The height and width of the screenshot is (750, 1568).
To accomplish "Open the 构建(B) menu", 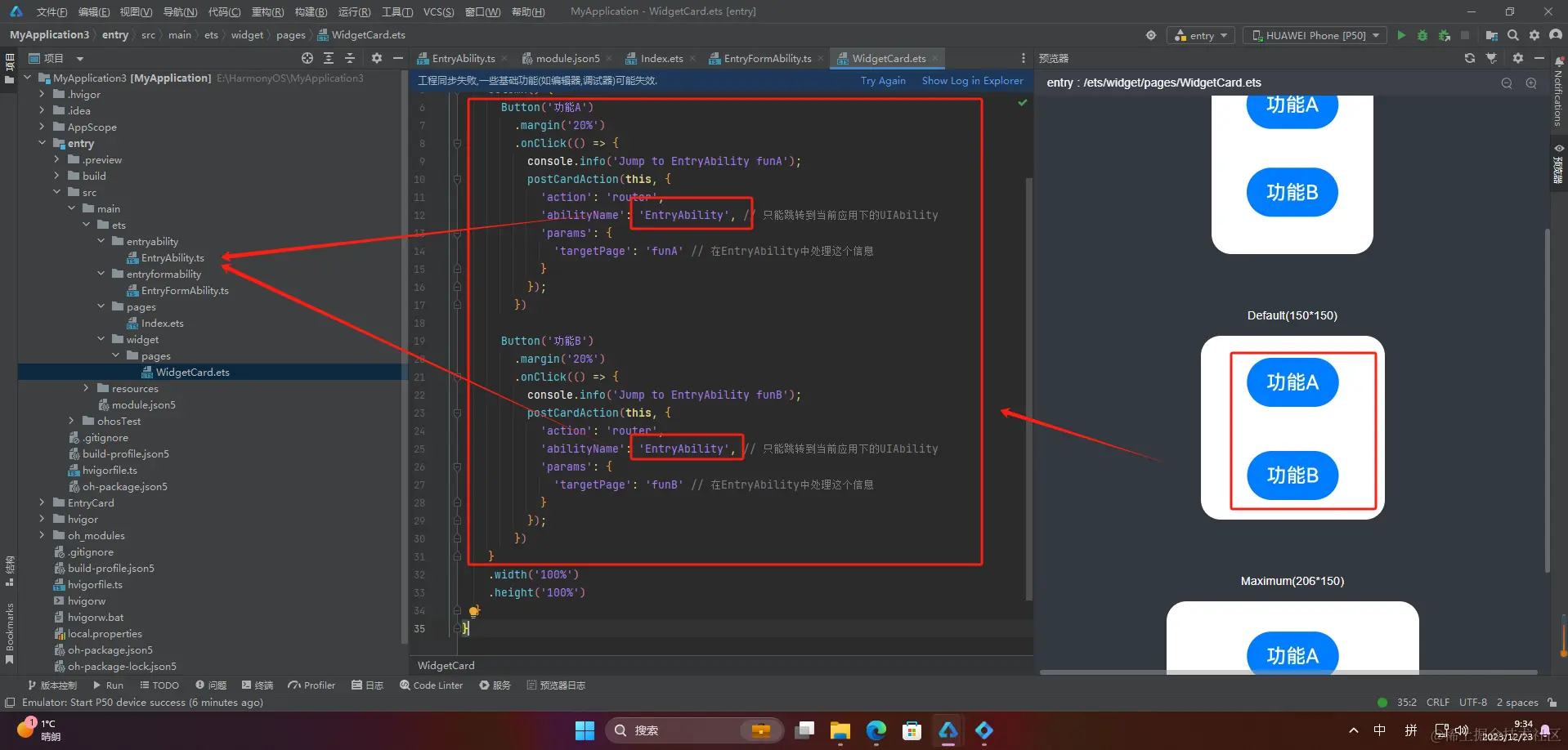I will tap(311, 11).
